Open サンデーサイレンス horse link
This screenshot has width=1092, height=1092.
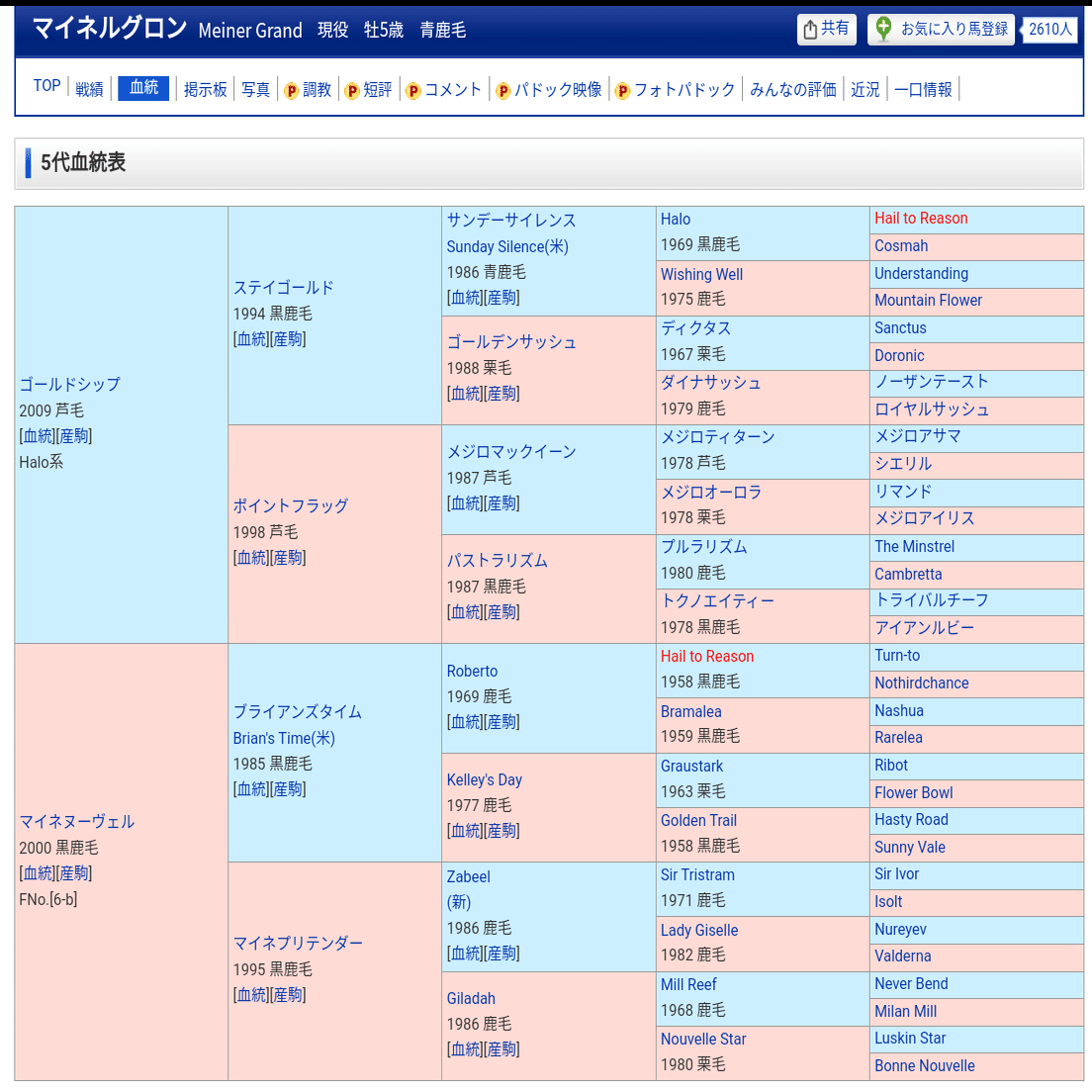coord(512,220)
